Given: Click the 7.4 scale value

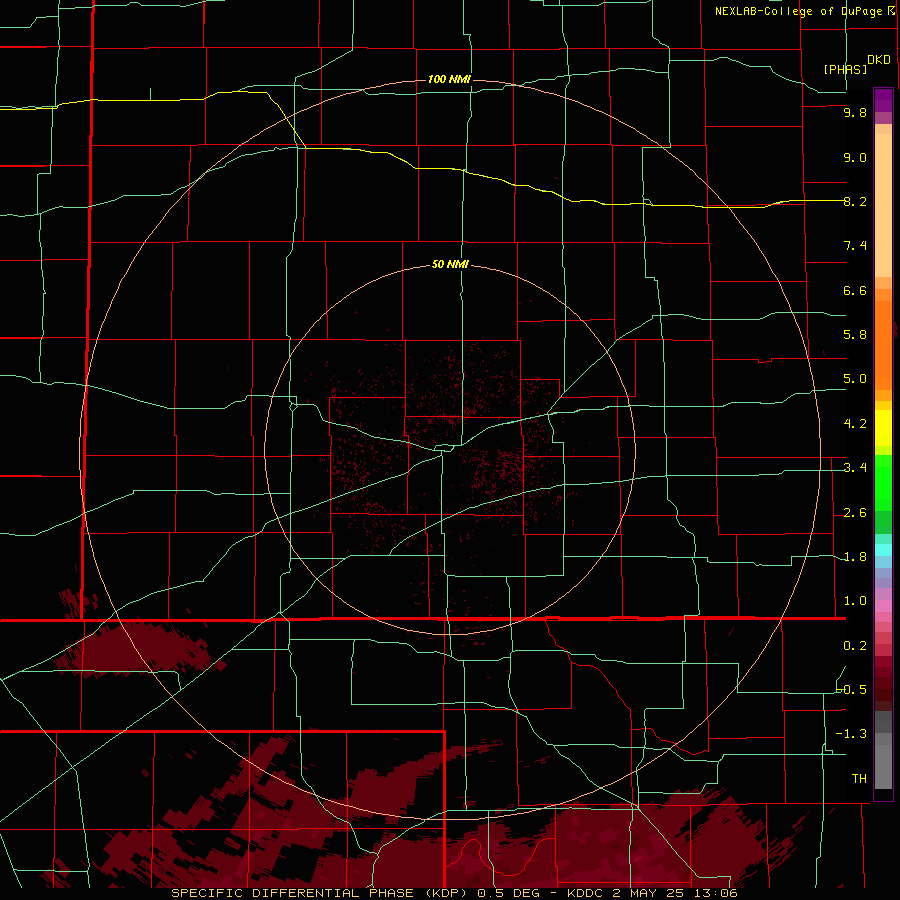Looking at the screenshot, I should click(x=855, y=246).
